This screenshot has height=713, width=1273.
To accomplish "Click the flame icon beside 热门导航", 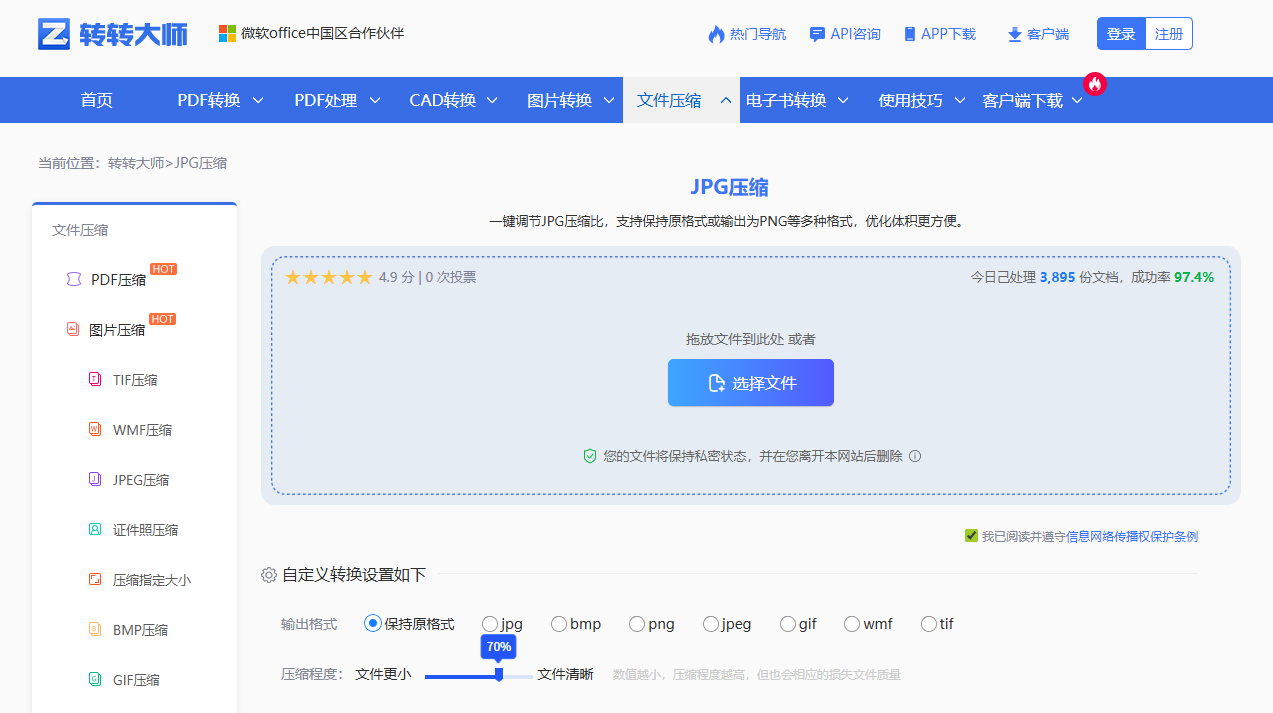I will (716, 34).
